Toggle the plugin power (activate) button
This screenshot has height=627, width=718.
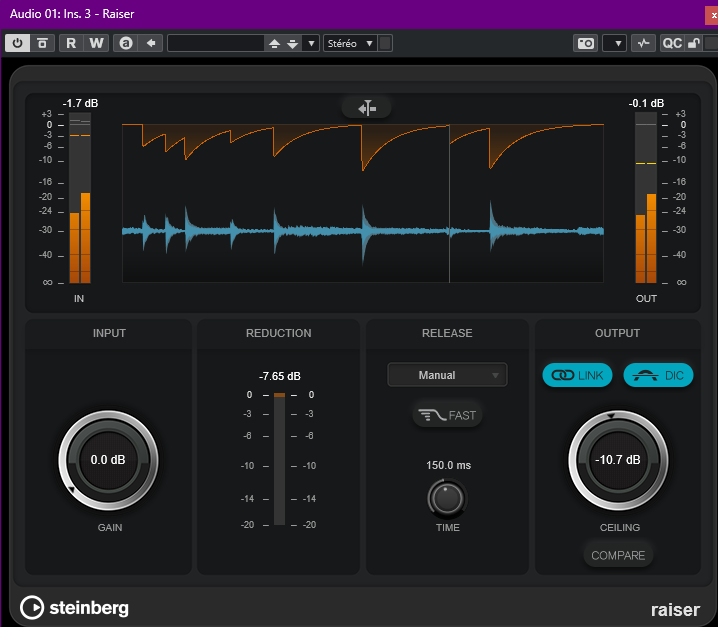tap(18, 43)
